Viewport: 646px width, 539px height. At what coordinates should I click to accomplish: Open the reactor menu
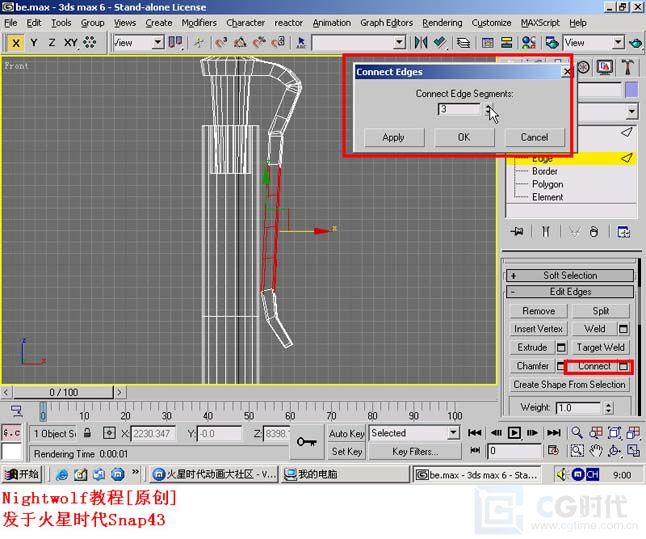click(288, 23)
